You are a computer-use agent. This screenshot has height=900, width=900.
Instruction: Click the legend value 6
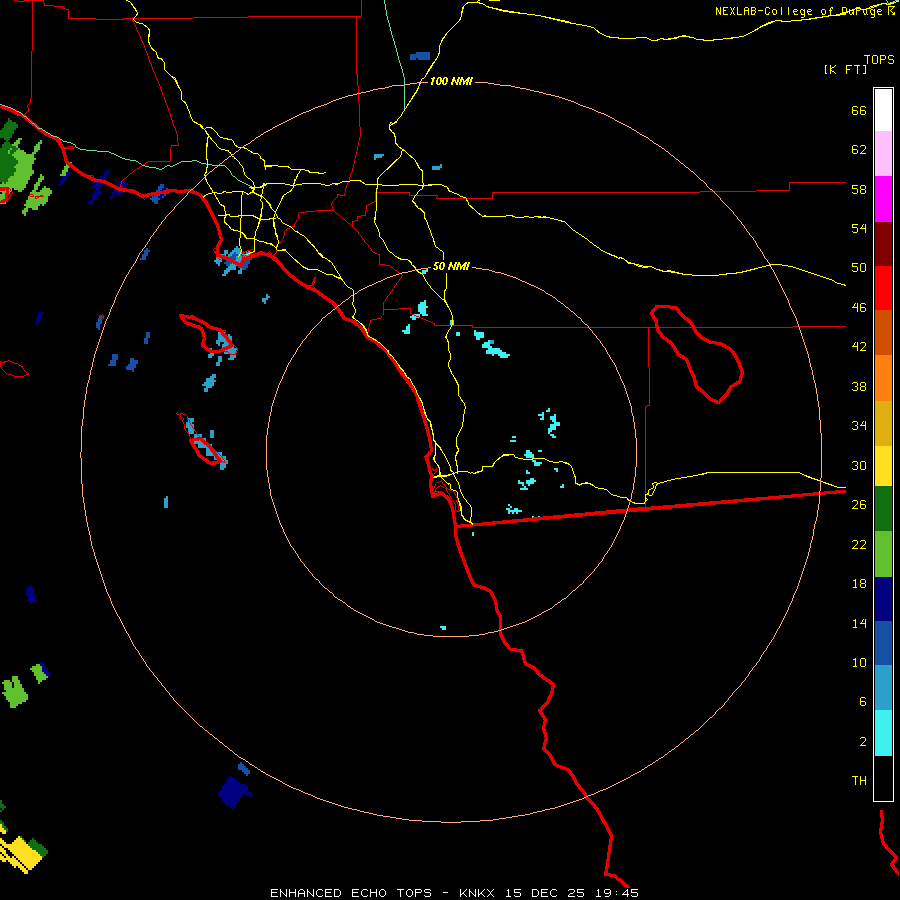point(863,701)
